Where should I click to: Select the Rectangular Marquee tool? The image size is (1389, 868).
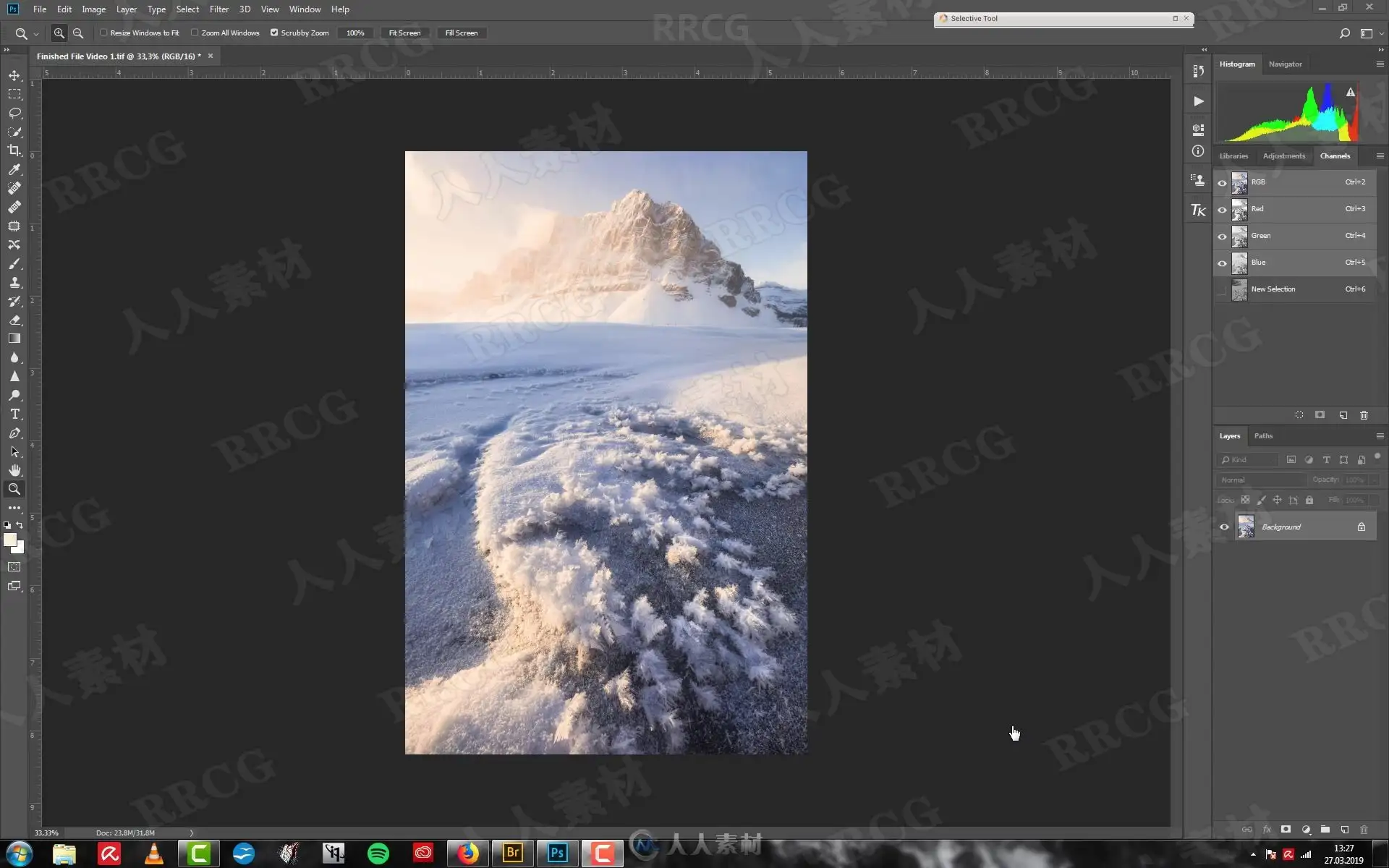(x=14, y=94)
